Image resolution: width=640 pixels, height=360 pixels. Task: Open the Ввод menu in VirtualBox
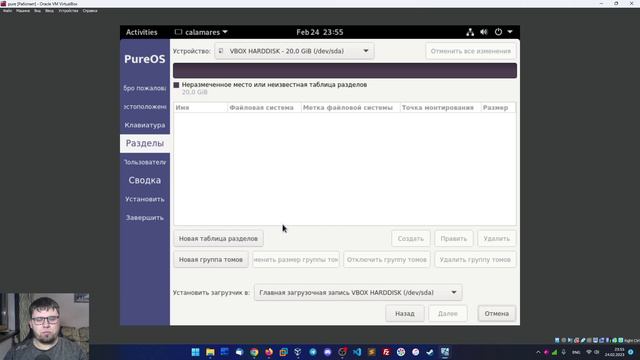[x=49, y=11]
